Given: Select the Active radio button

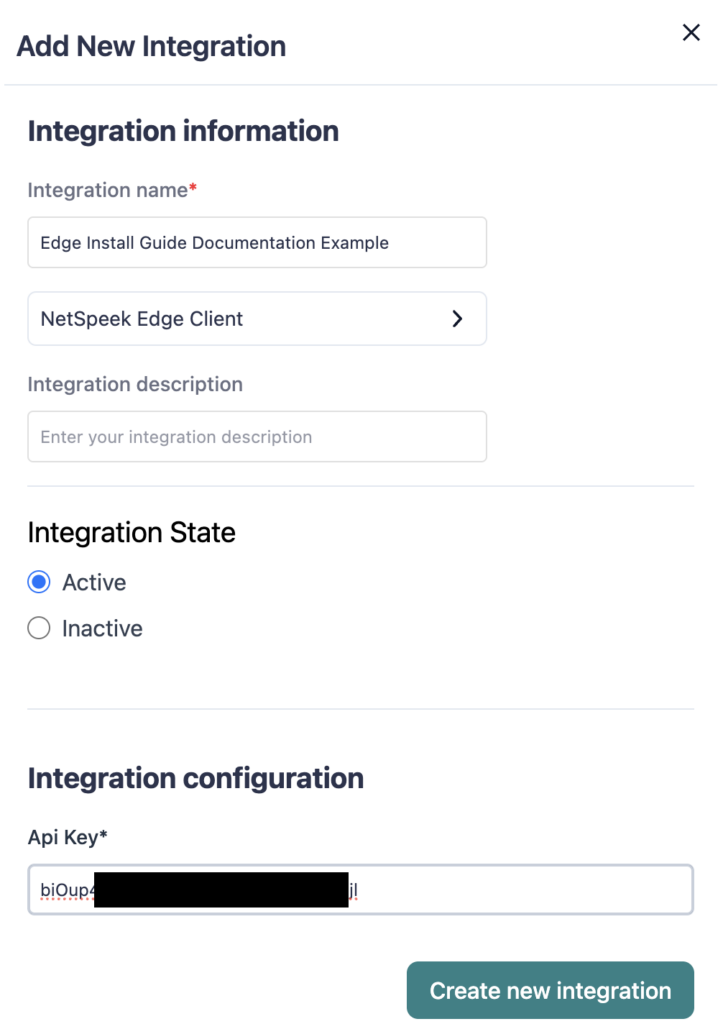Looking at the screenshot, I should [x=39, y=582].
